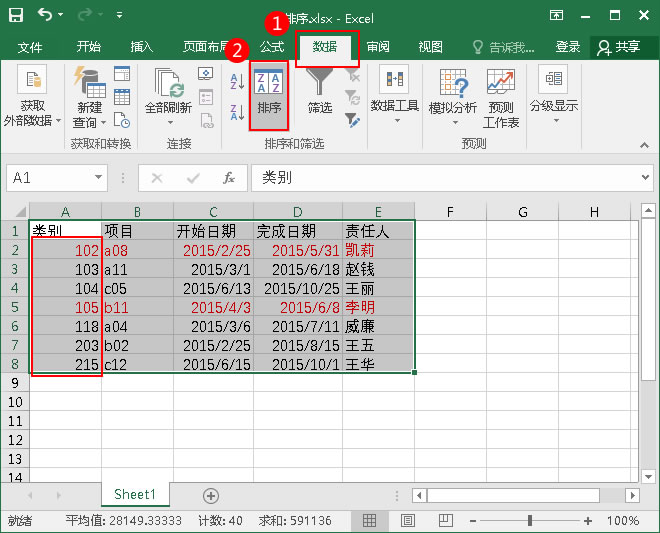Select the Sheet1 tab
The width and height of the screenshot is (660, 533).
135,494
